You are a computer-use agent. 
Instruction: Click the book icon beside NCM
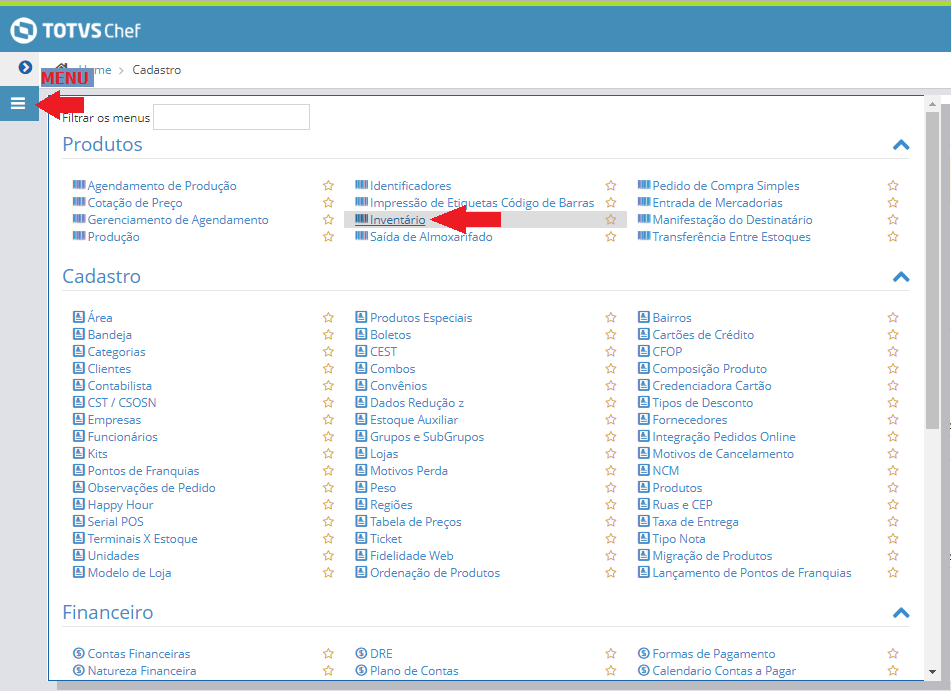tap(644, 470)
